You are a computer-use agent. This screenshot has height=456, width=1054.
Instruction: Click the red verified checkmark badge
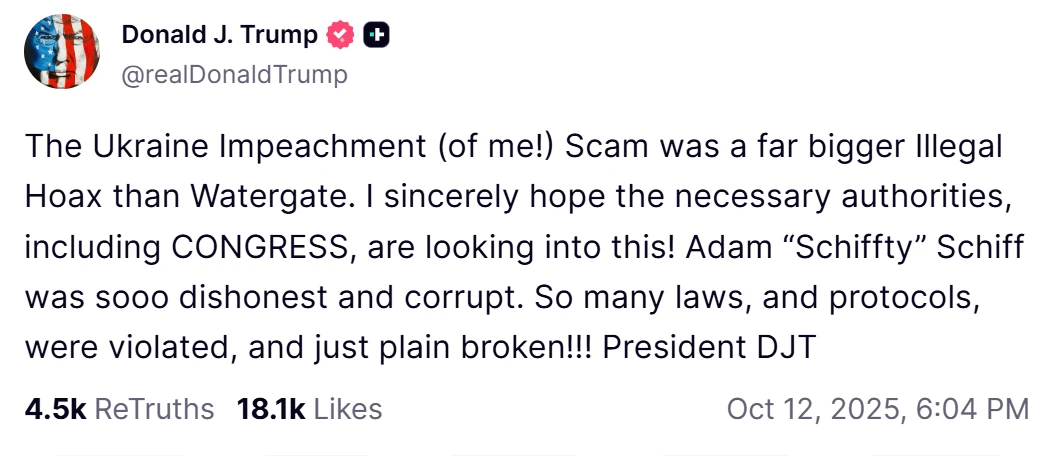342,36
